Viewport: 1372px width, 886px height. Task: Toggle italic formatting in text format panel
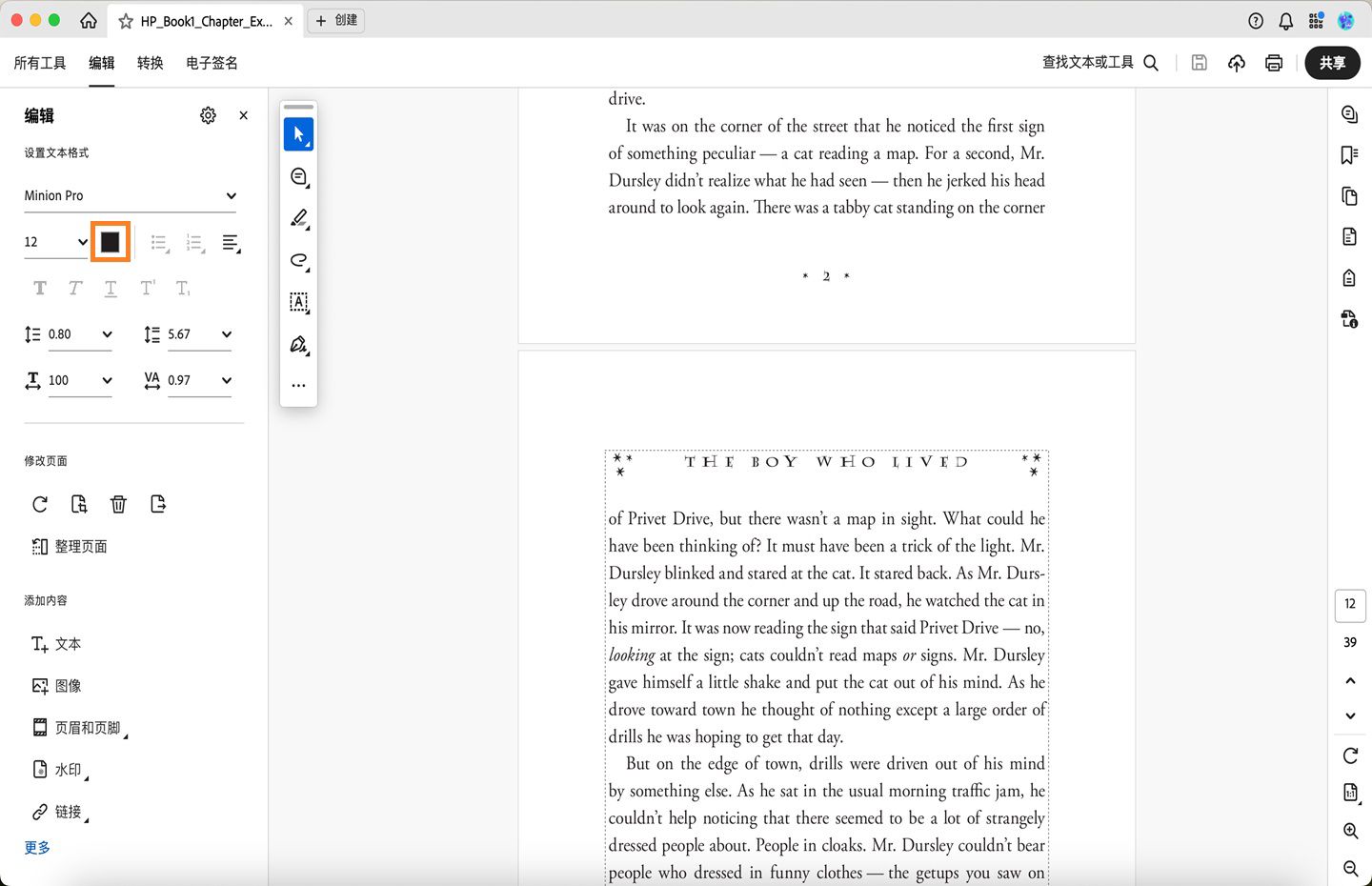(74, 288)
